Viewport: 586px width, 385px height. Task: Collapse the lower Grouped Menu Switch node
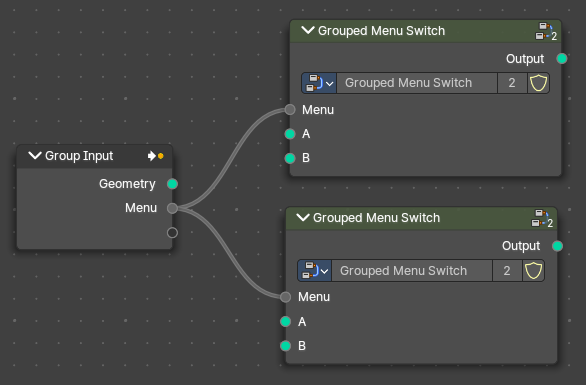pos(303,217)
